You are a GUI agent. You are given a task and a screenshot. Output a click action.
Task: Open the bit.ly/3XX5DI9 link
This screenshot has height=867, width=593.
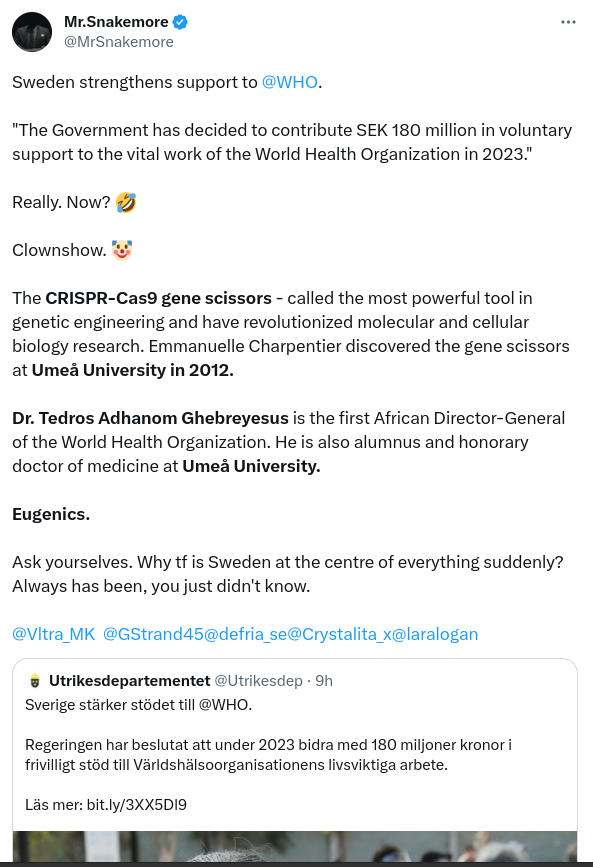pos(137,805)
